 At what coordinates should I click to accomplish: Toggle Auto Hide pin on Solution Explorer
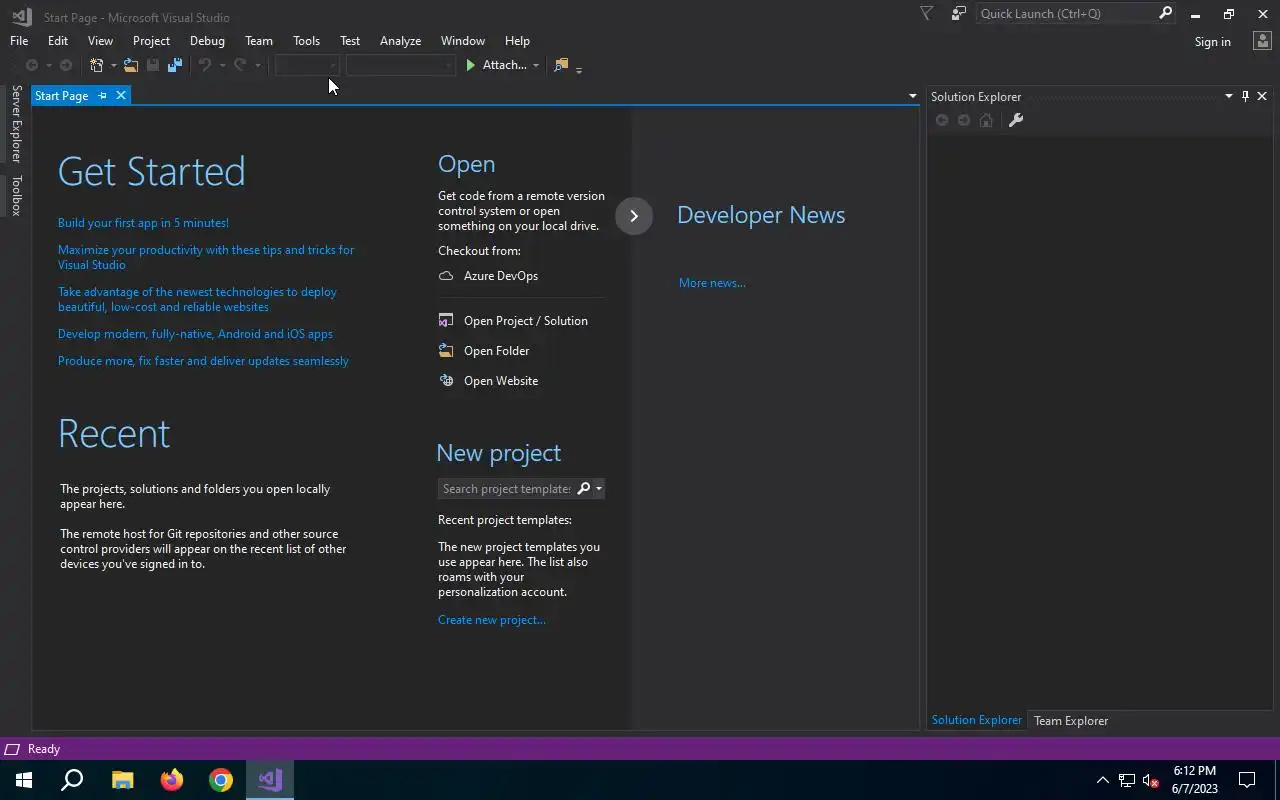pos(1245,96)
